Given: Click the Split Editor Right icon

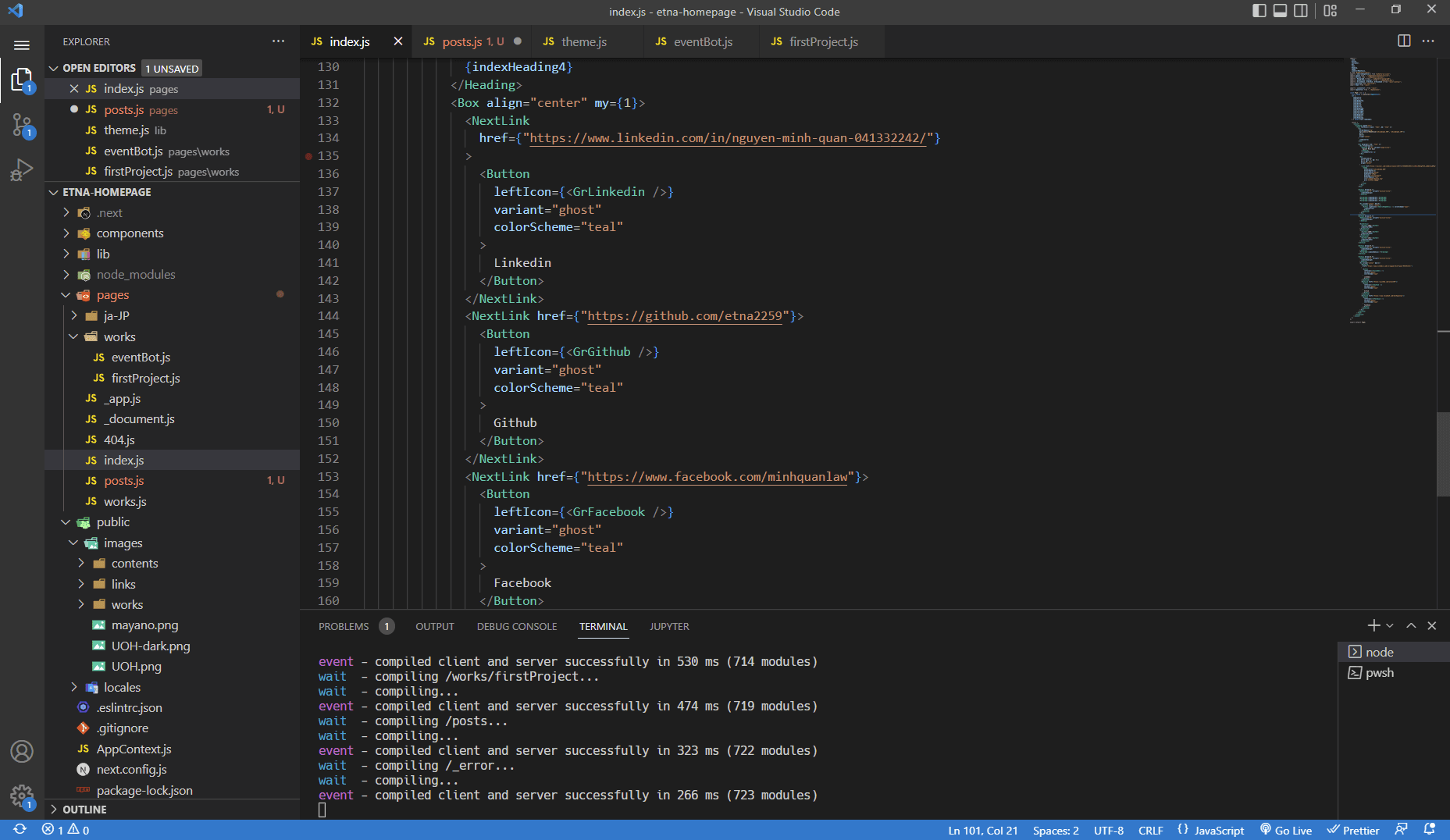Looking at the screenshot, I should 1404,41.
